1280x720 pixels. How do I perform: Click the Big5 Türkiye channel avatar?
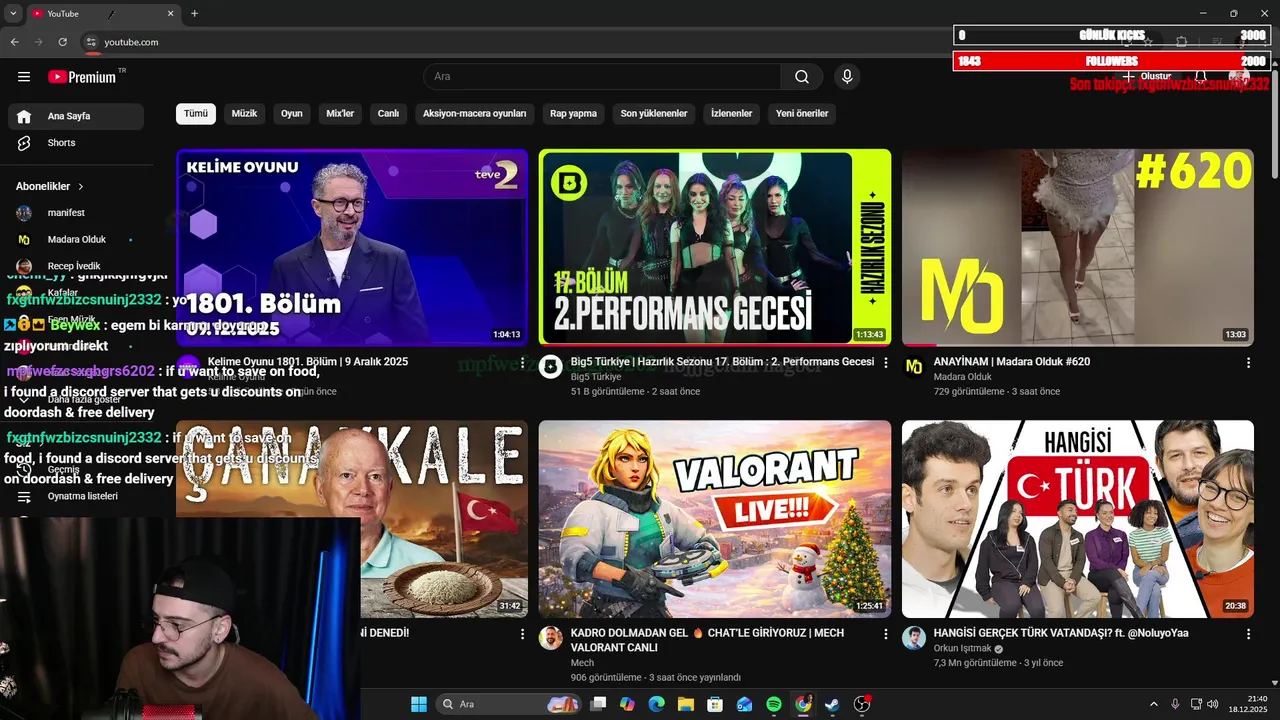pyautogui.click(x=551, y=367)
